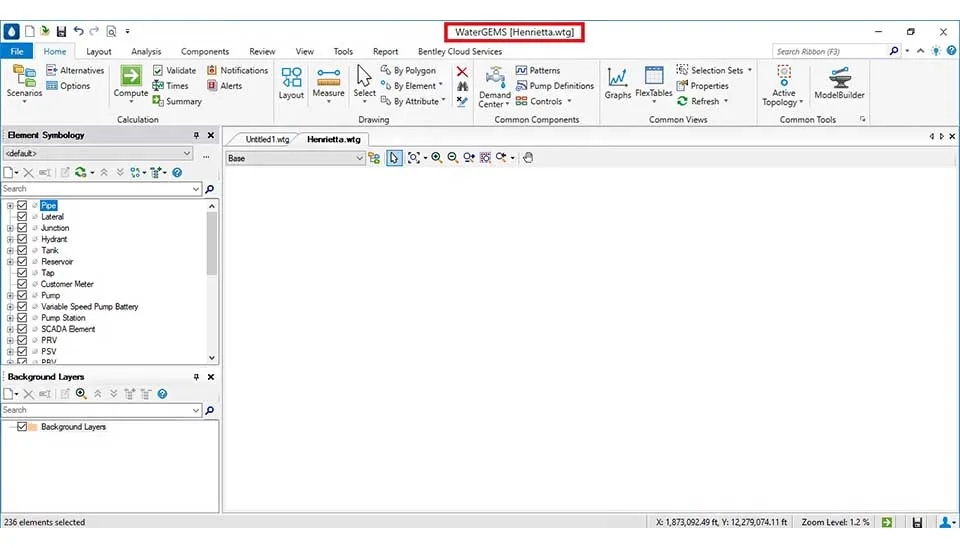Screen dimensions: 960x548
Task: Click the Zoom In icon in drawing toolbar
Action: coord(437,157)
